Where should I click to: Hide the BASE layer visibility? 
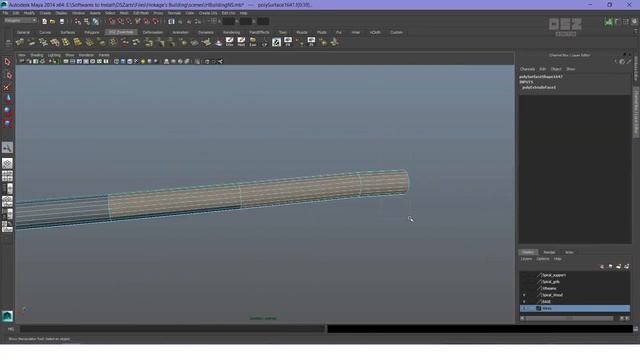point(524,302)
